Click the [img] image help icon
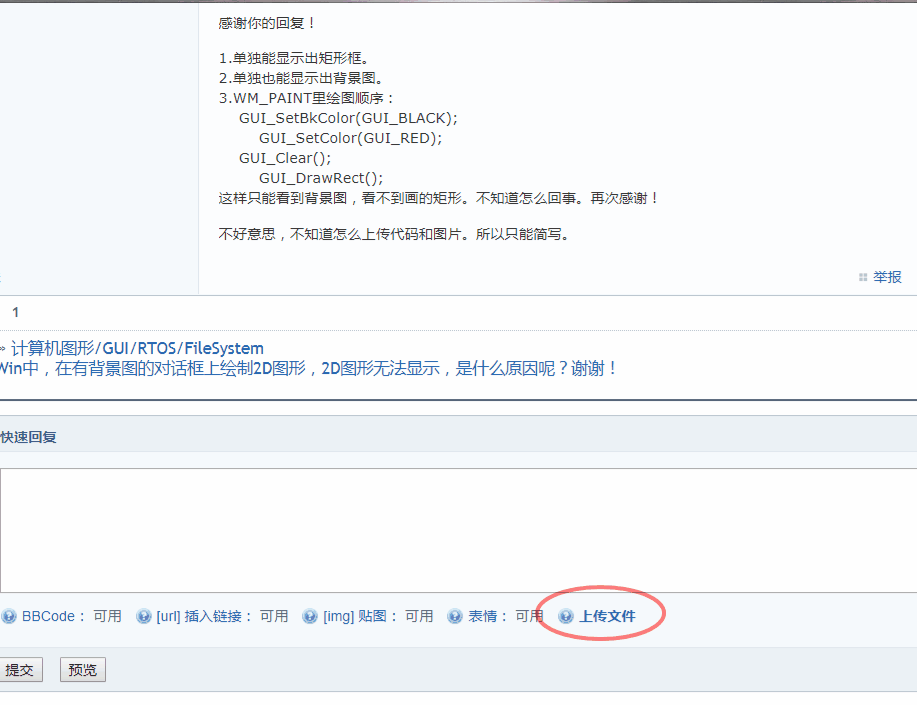Viewport: 917px width, 705px height. (309, 616)
